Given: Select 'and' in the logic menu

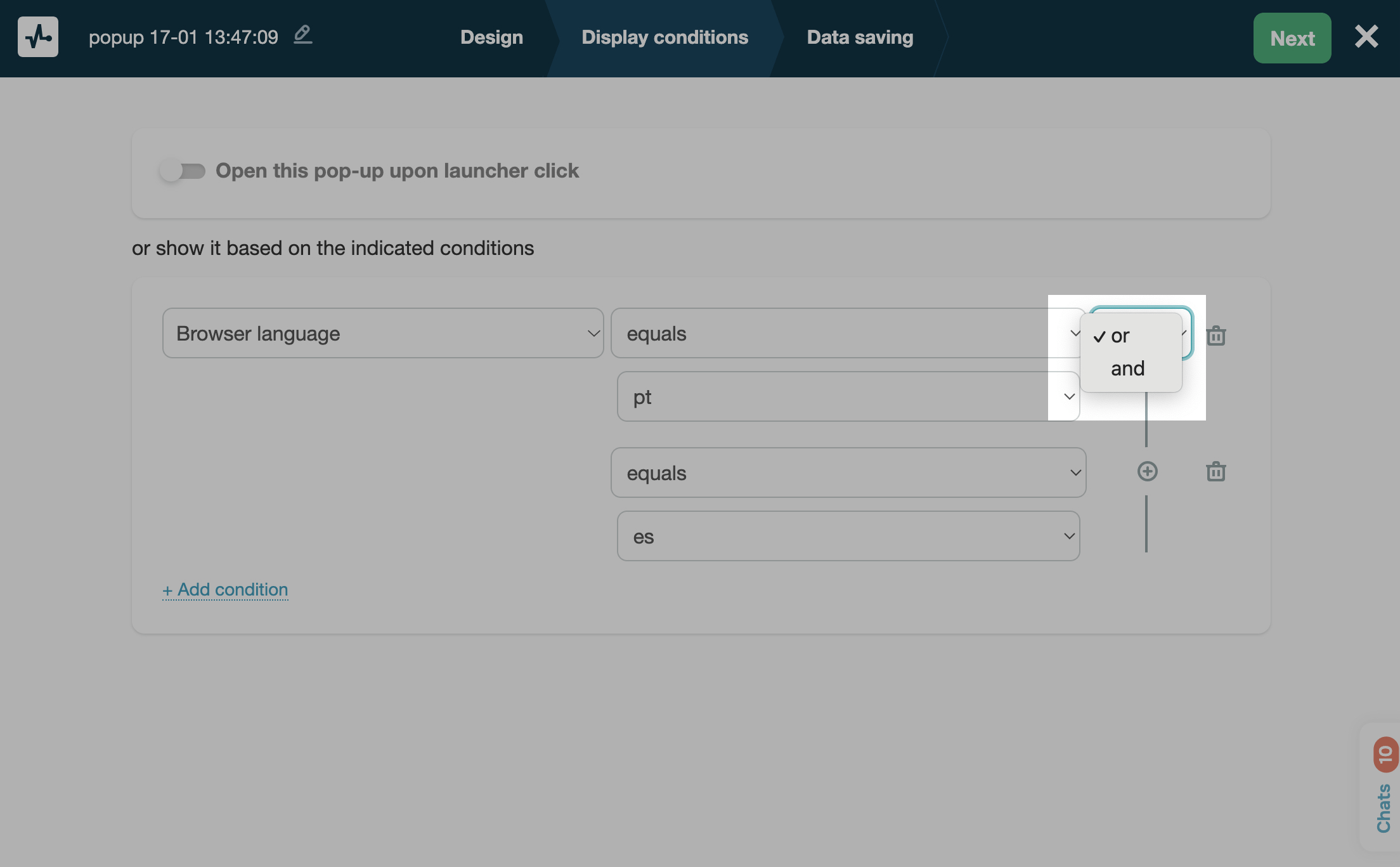Looking at the screenshot, I should (x=1128, y=368).
